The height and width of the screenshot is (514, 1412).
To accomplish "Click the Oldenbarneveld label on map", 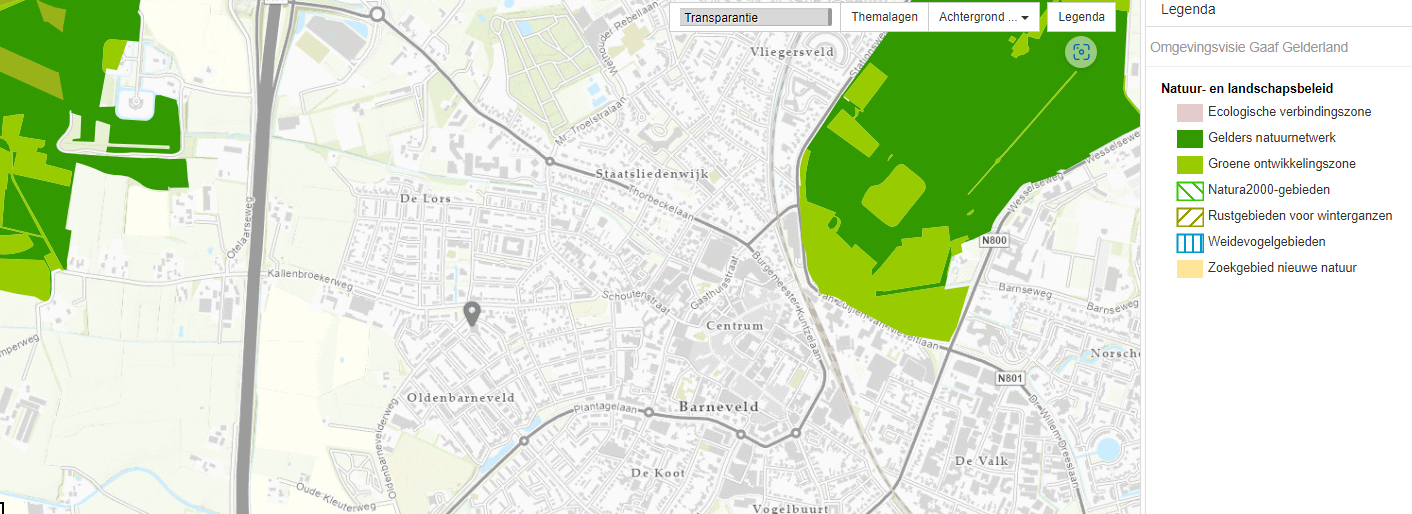I will (461, 398).
